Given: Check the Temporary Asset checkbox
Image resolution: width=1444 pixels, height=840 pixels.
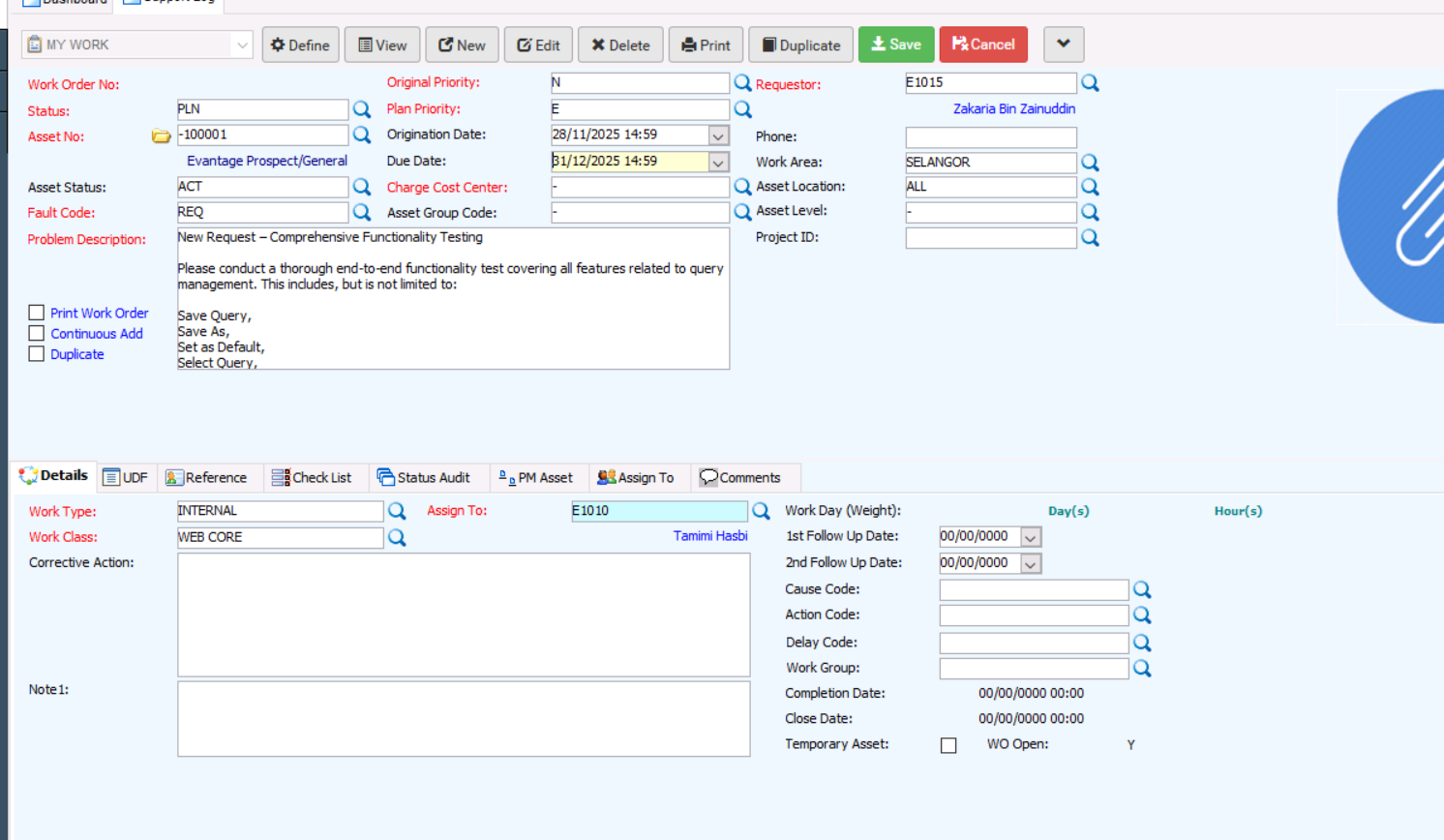Looking at the screenshot, I should point(948,745).
